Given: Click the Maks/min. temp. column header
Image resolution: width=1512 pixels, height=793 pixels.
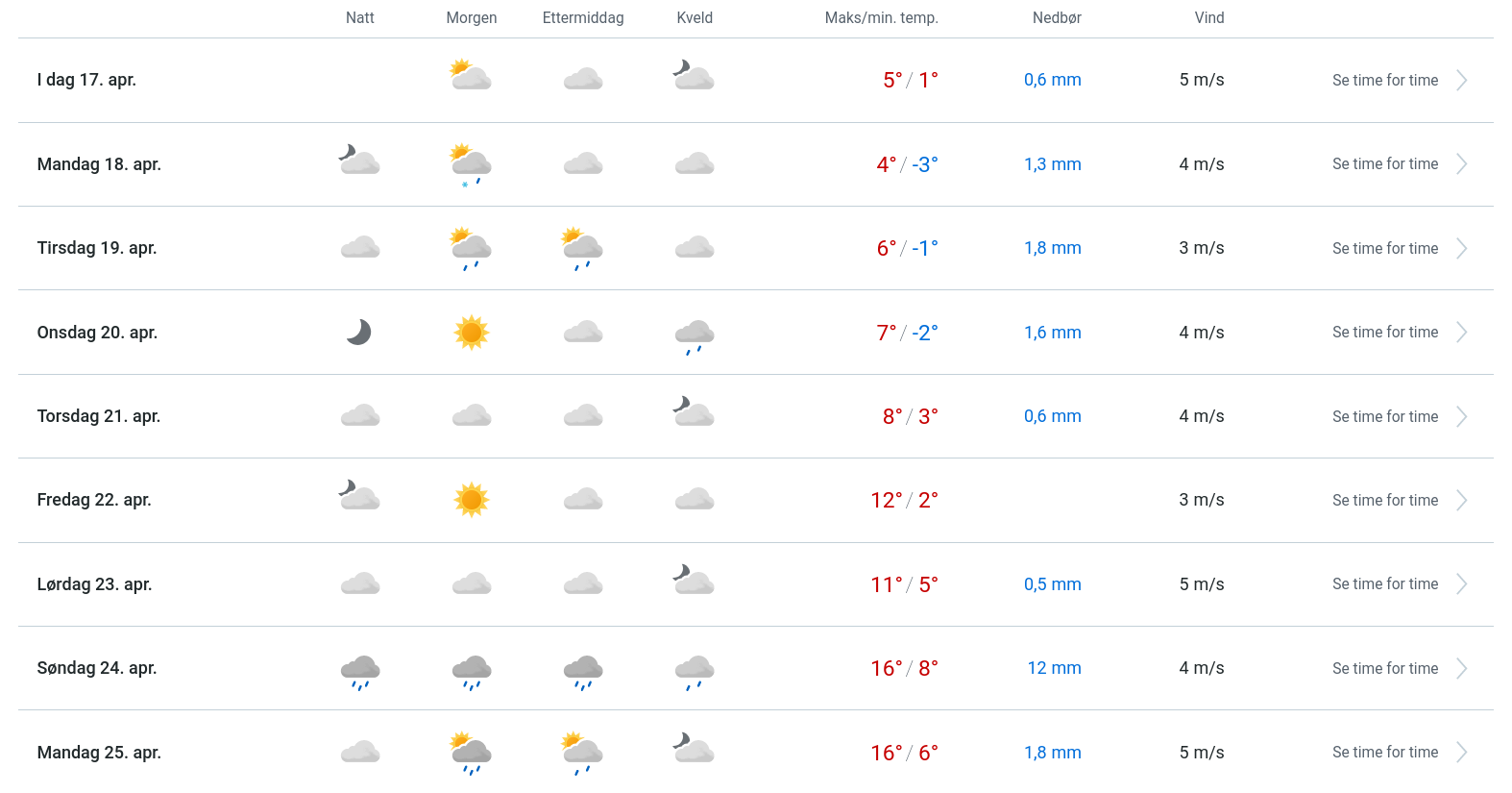Looking at the screenshot, I should click(x=881, y=18).
